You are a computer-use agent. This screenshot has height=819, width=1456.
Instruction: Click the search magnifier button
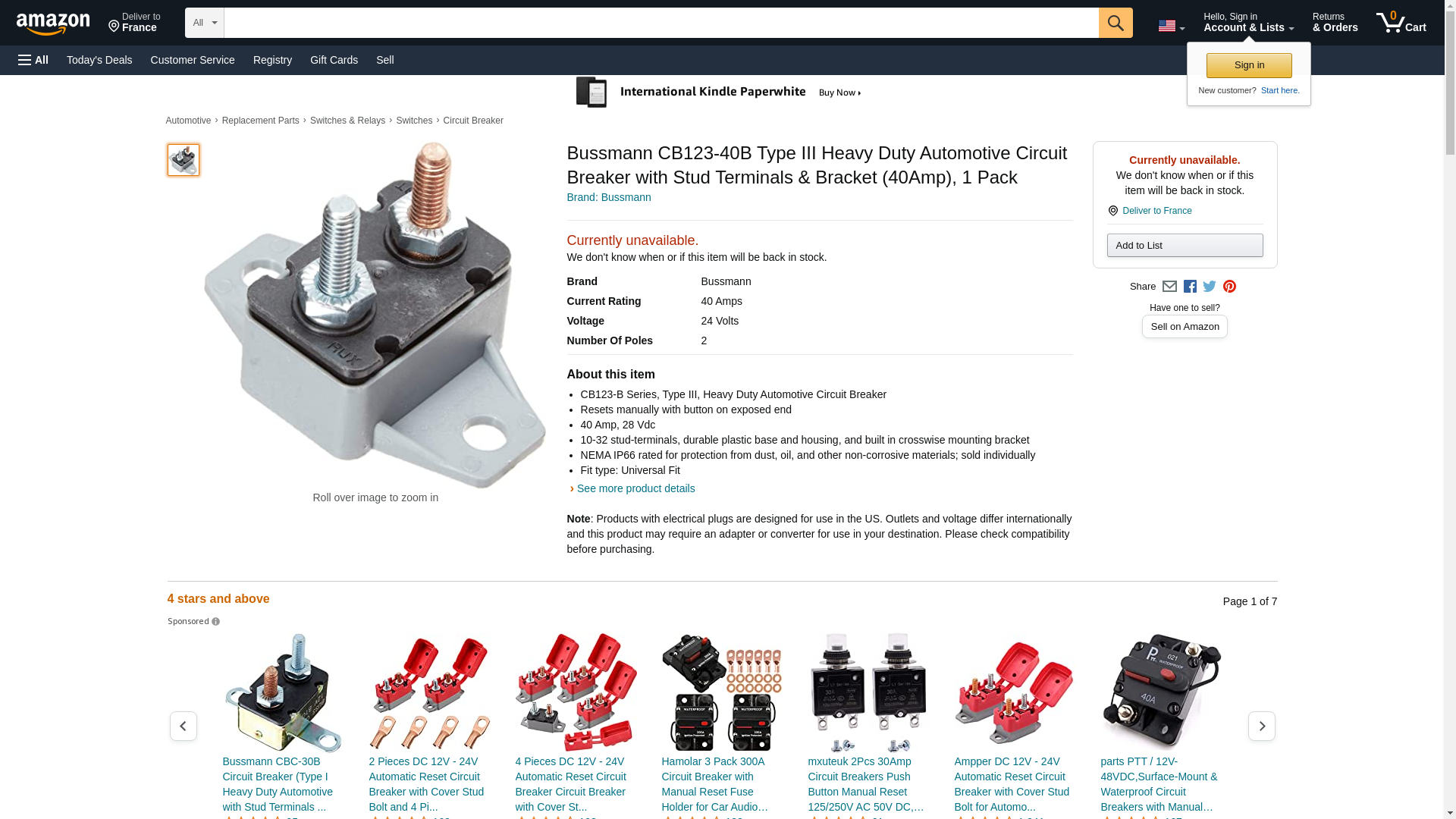1116,23
